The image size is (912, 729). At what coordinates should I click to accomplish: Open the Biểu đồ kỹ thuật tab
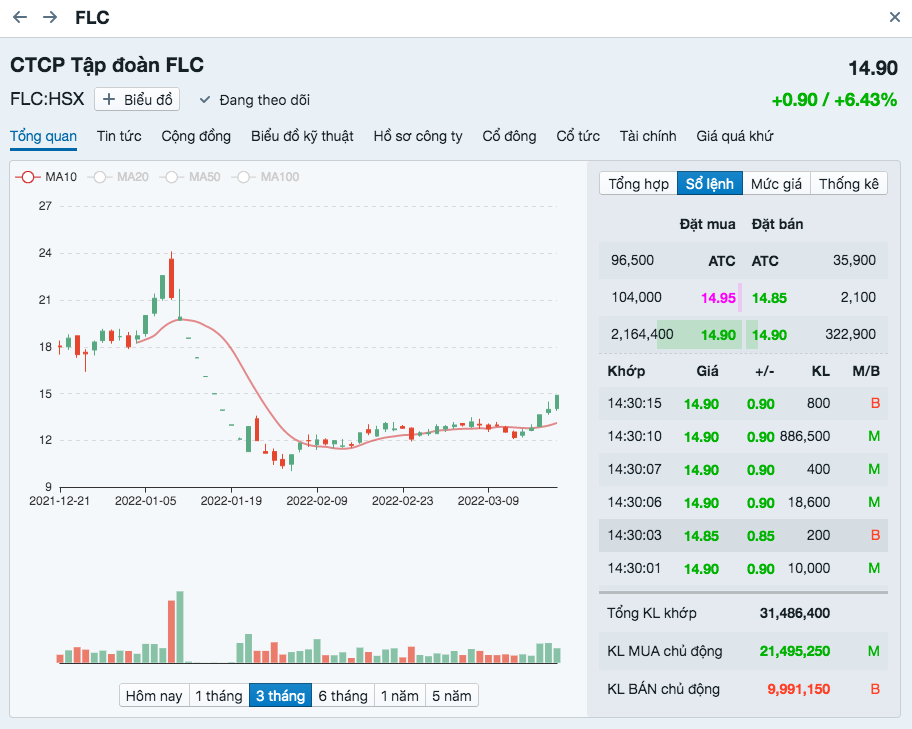point(302,136)
